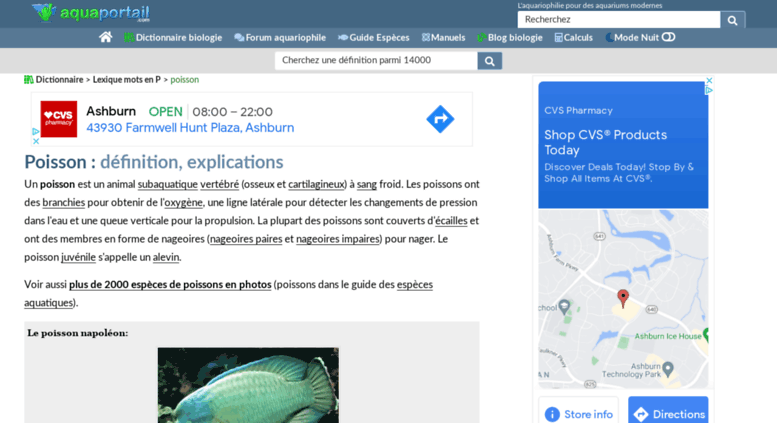Screen dimensions: 777x423
Task: Click the Poisson définition heading
Action: 154,162
